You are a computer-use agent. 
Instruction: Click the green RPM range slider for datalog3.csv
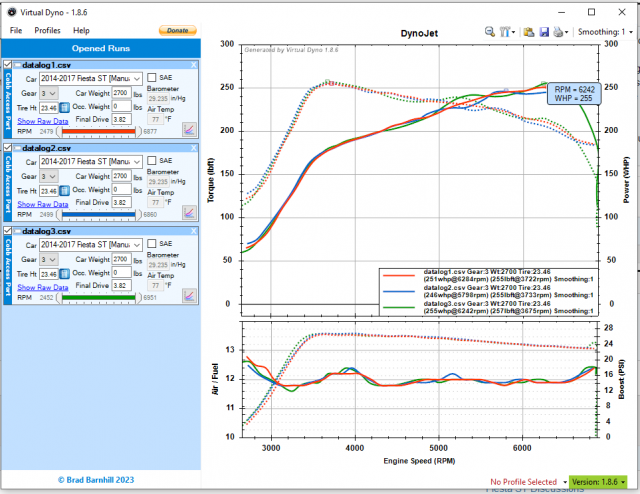(99, 298)
